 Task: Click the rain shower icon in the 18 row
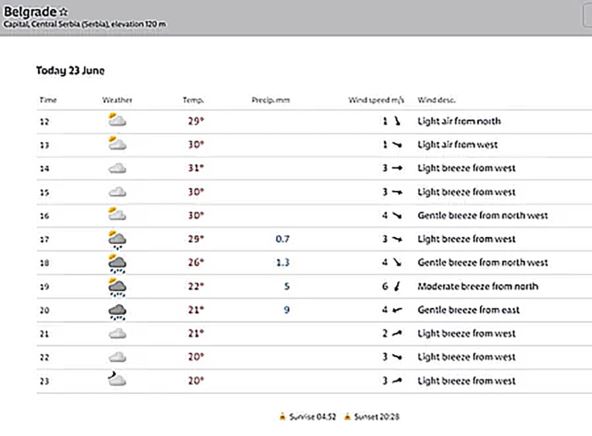(x=117, y=263)
